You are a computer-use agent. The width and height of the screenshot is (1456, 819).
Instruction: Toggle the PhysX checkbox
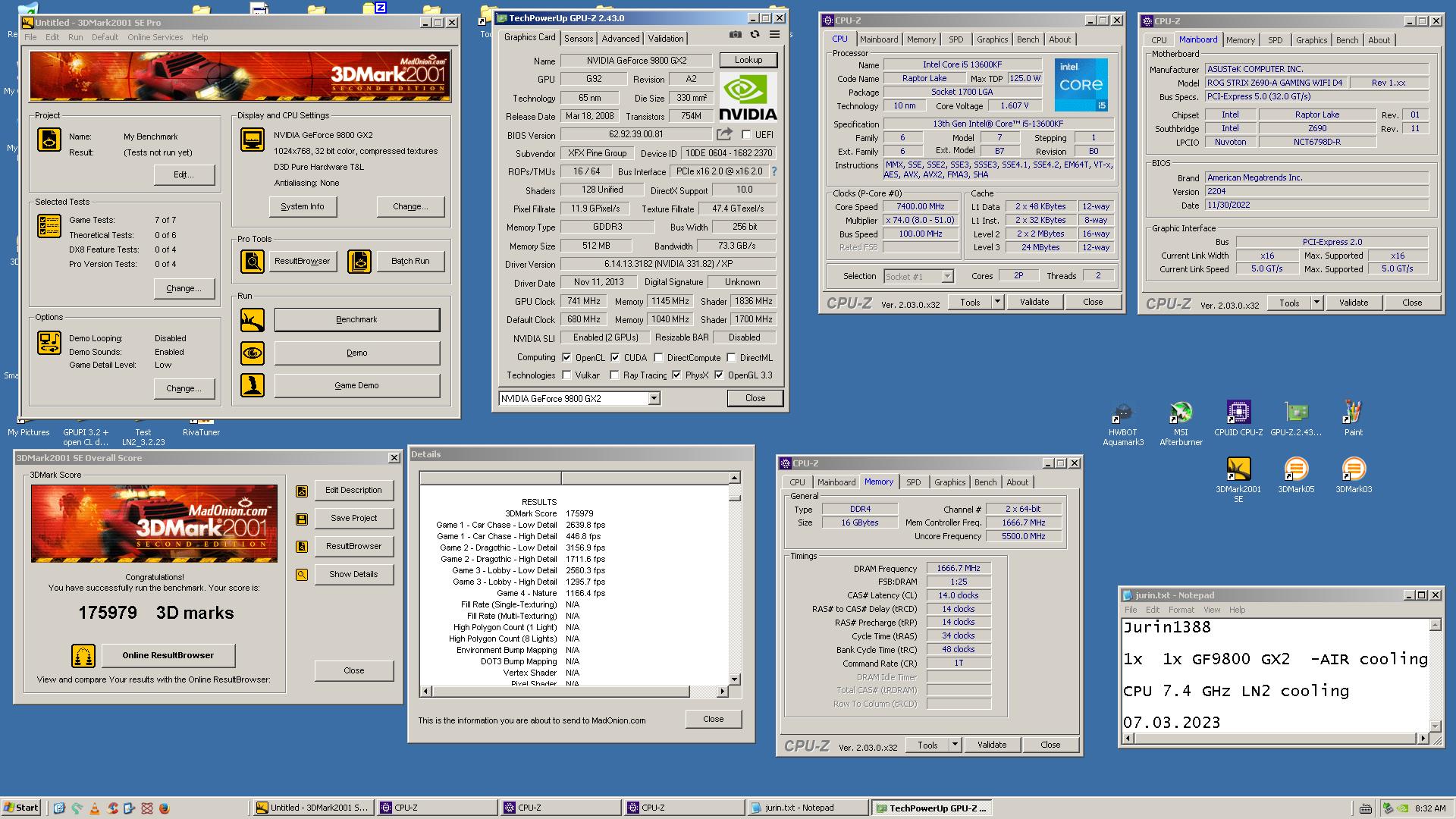tap(676, 375)
